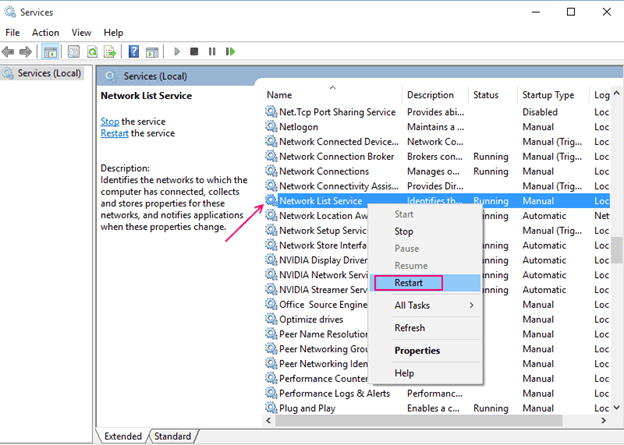Click the blue Help toolbar icon

point(134,52)
